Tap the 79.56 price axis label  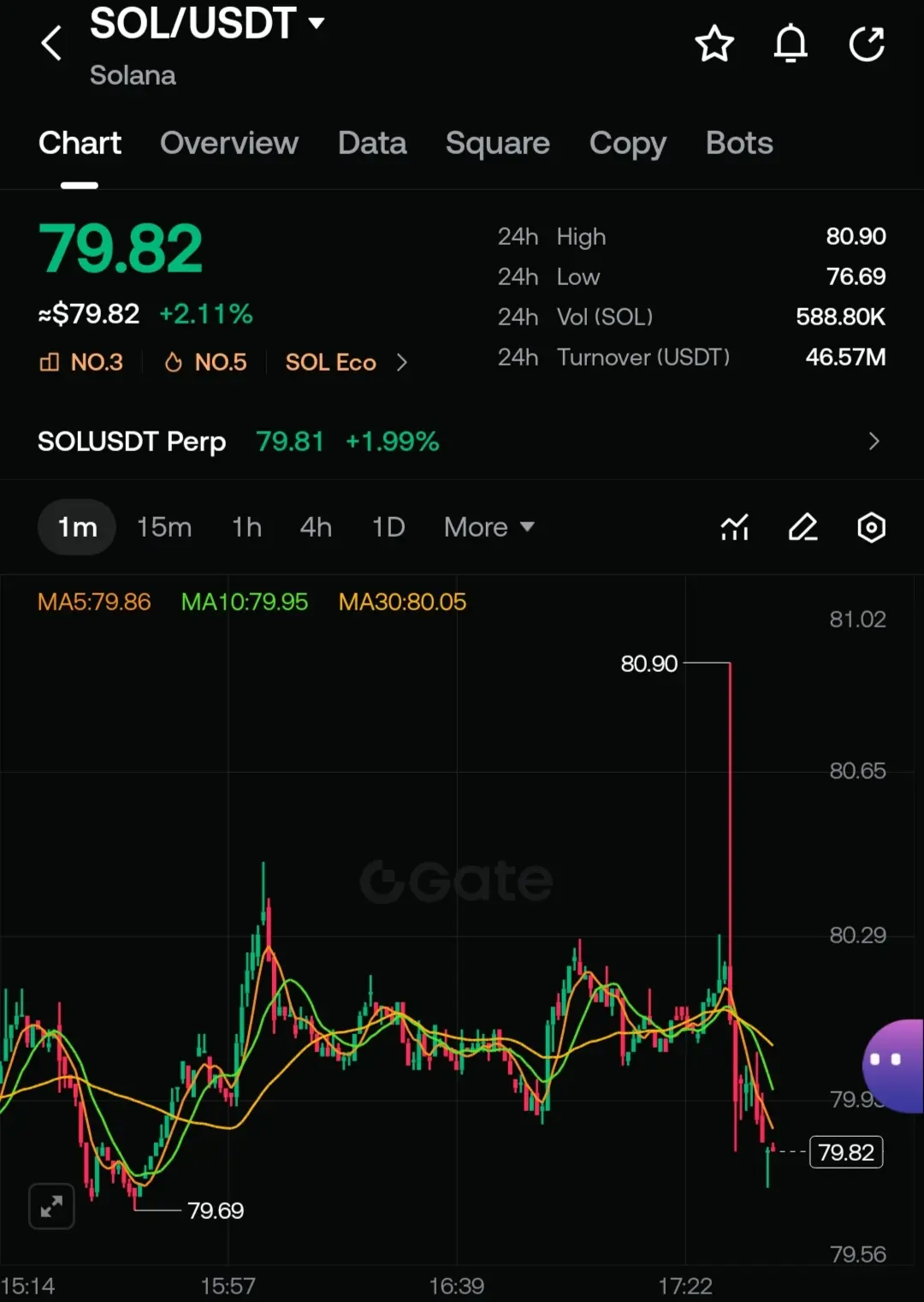(857, 1254)
